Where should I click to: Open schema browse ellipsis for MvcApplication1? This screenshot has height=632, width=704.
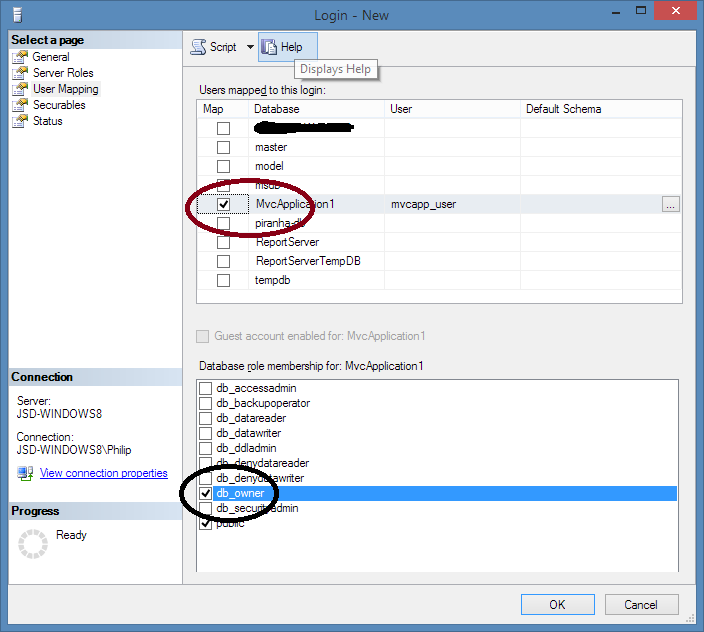click(x=670, y=204)
